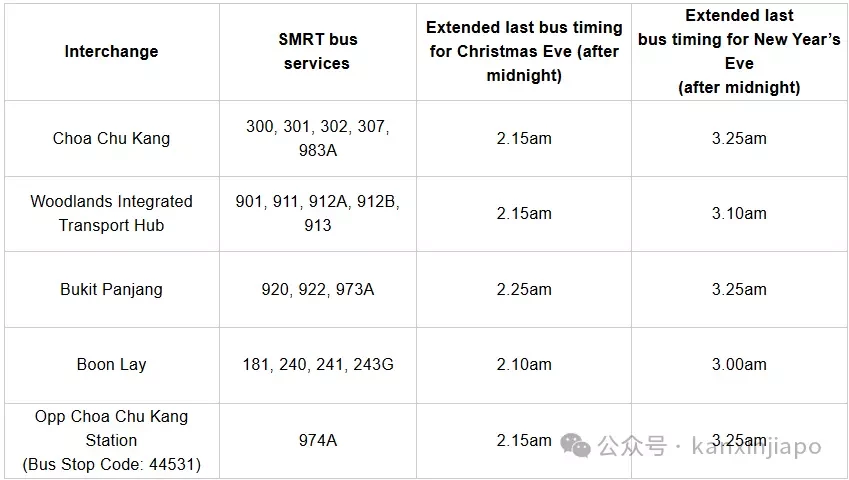Screen dimensions: 849x480
Task: Select the Interchange column header
Action: (112, 51)
